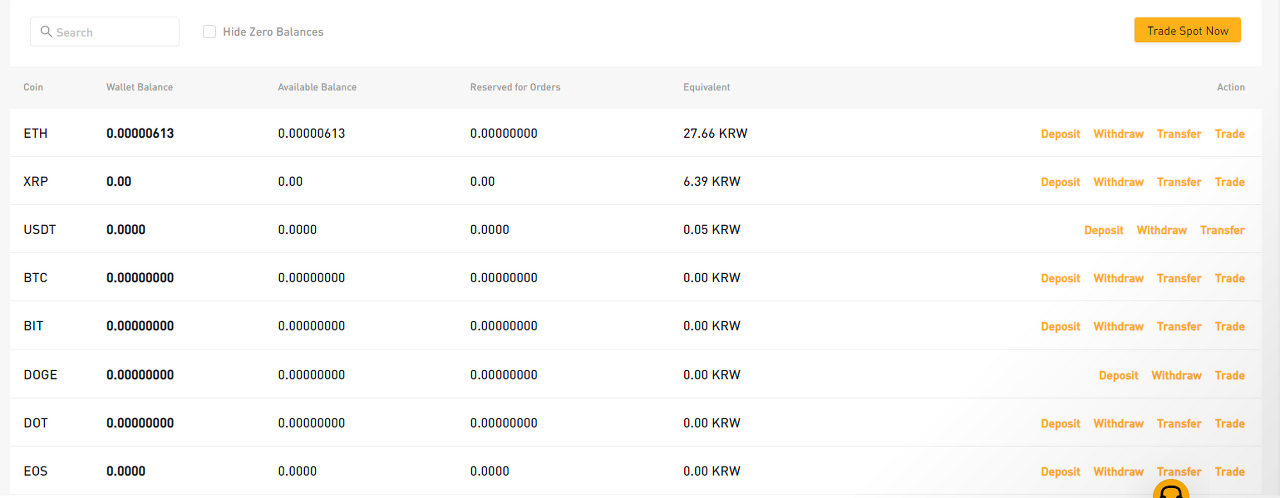Screen dimensions: 1280x498
Task: Open Deposit for BTC
Action: tap(1060, 278)
